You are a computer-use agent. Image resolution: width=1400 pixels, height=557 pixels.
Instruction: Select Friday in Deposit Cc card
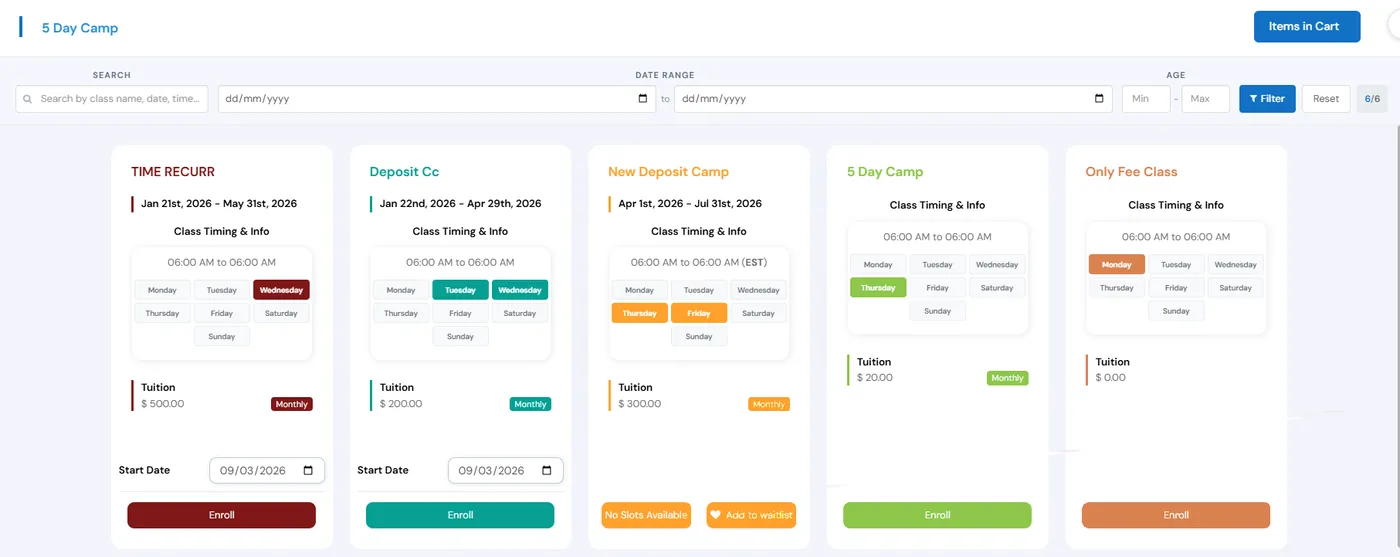[x=460, y=313]
